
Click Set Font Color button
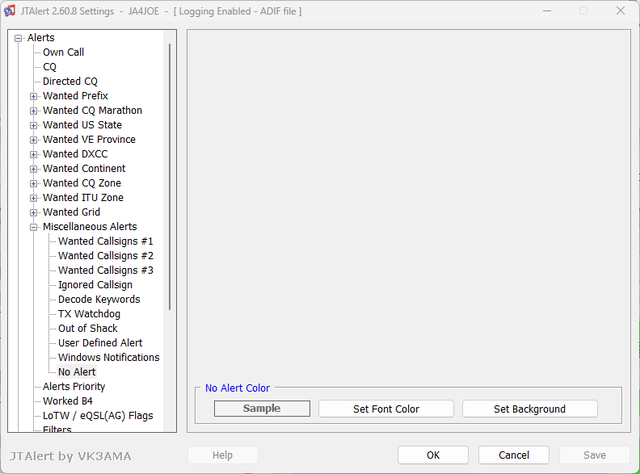[x=386, y=409]
